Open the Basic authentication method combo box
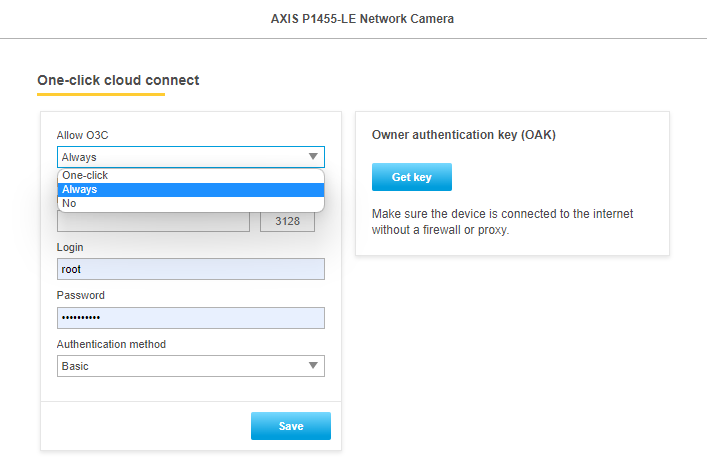 [x=191, y=366]
